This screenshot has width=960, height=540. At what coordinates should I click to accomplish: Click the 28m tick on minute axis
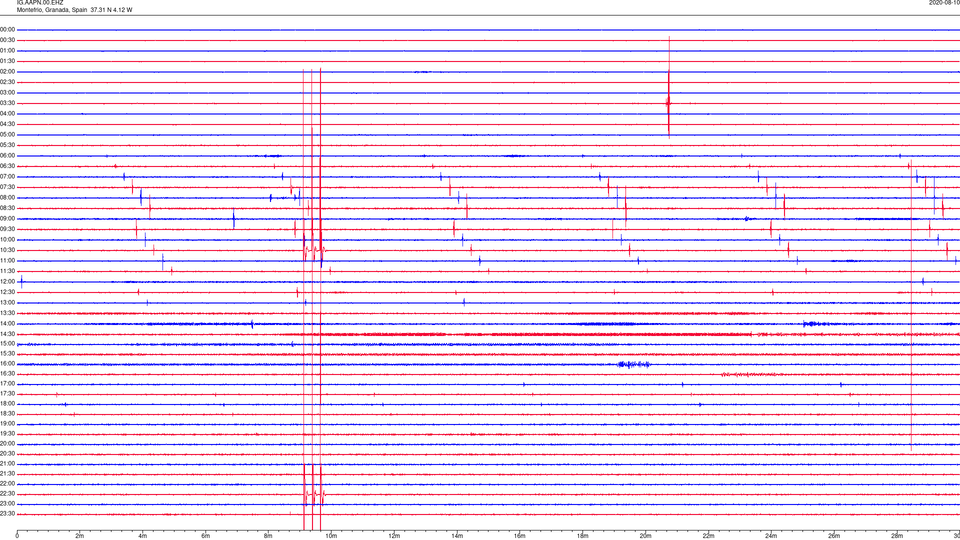click(897, 536)
